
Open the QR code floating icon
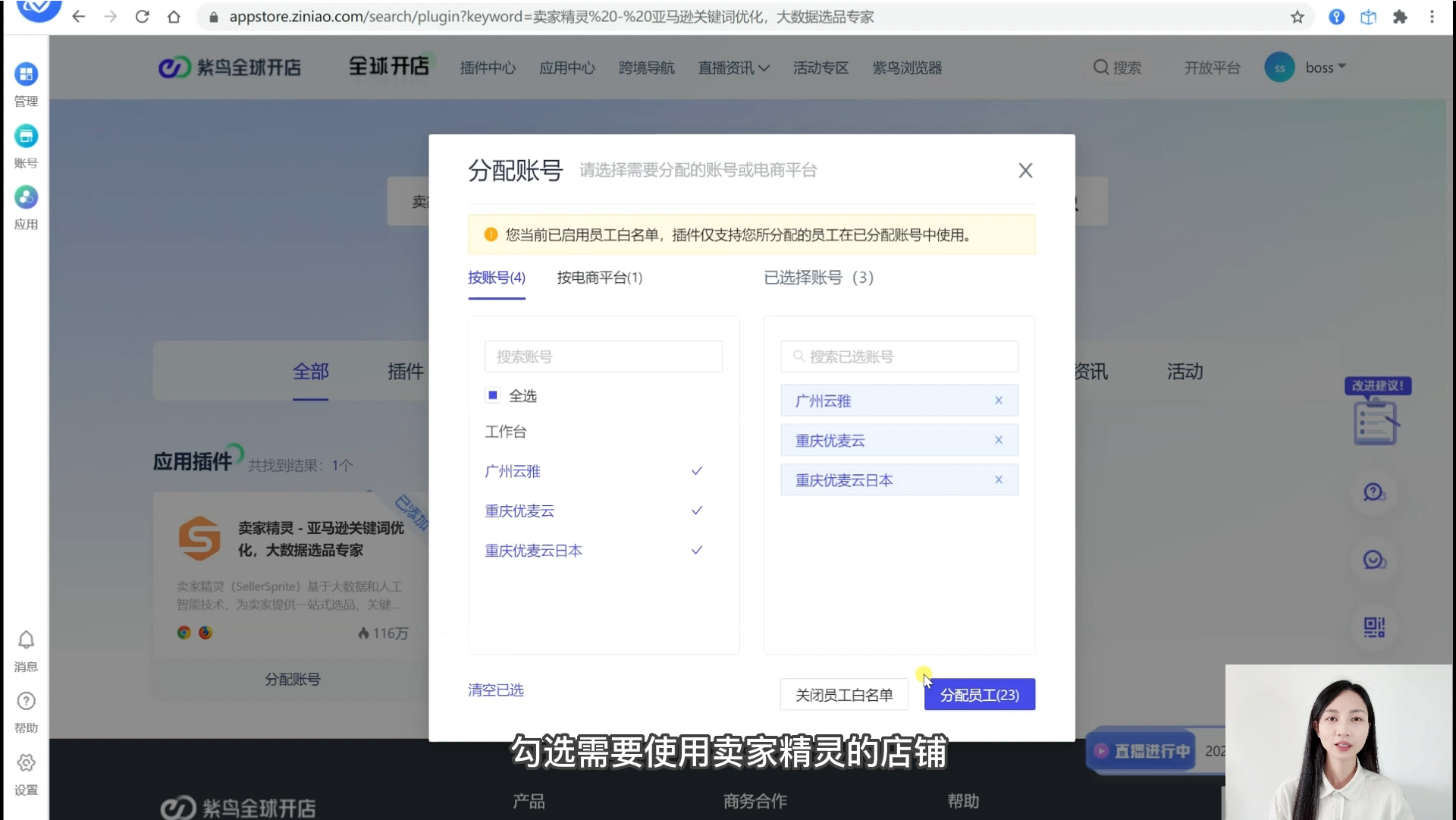[1374, 627]
